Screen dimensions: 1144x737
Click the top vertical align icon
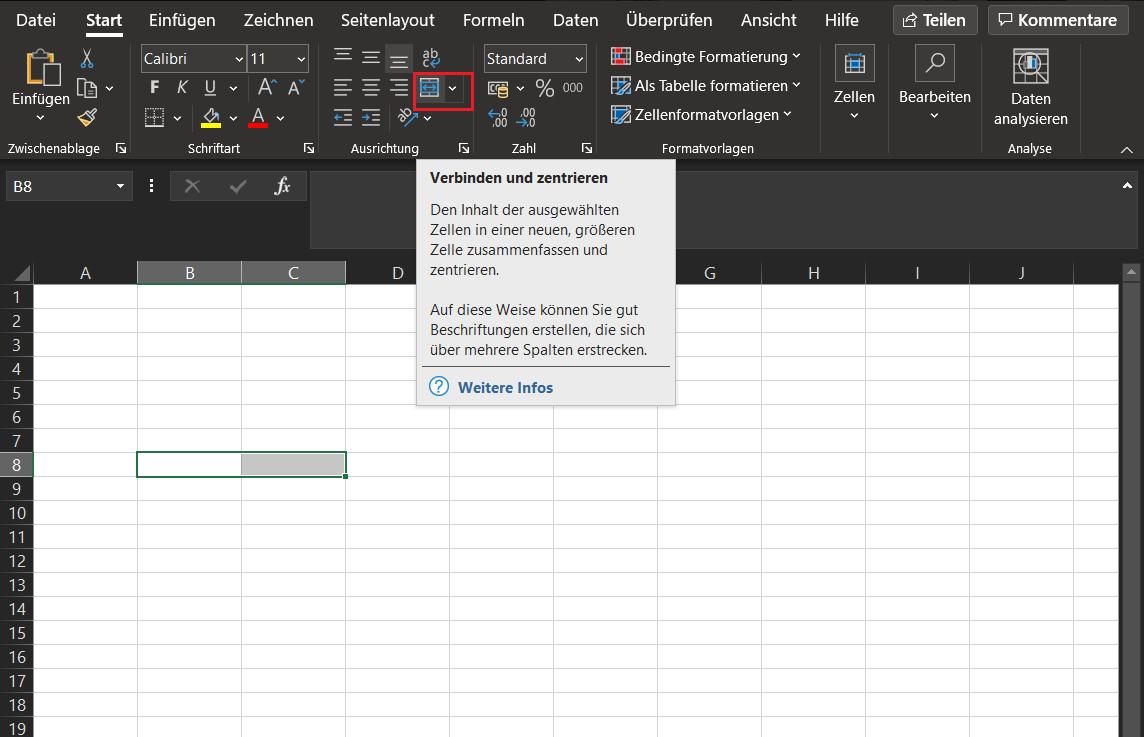click(343, 56)
